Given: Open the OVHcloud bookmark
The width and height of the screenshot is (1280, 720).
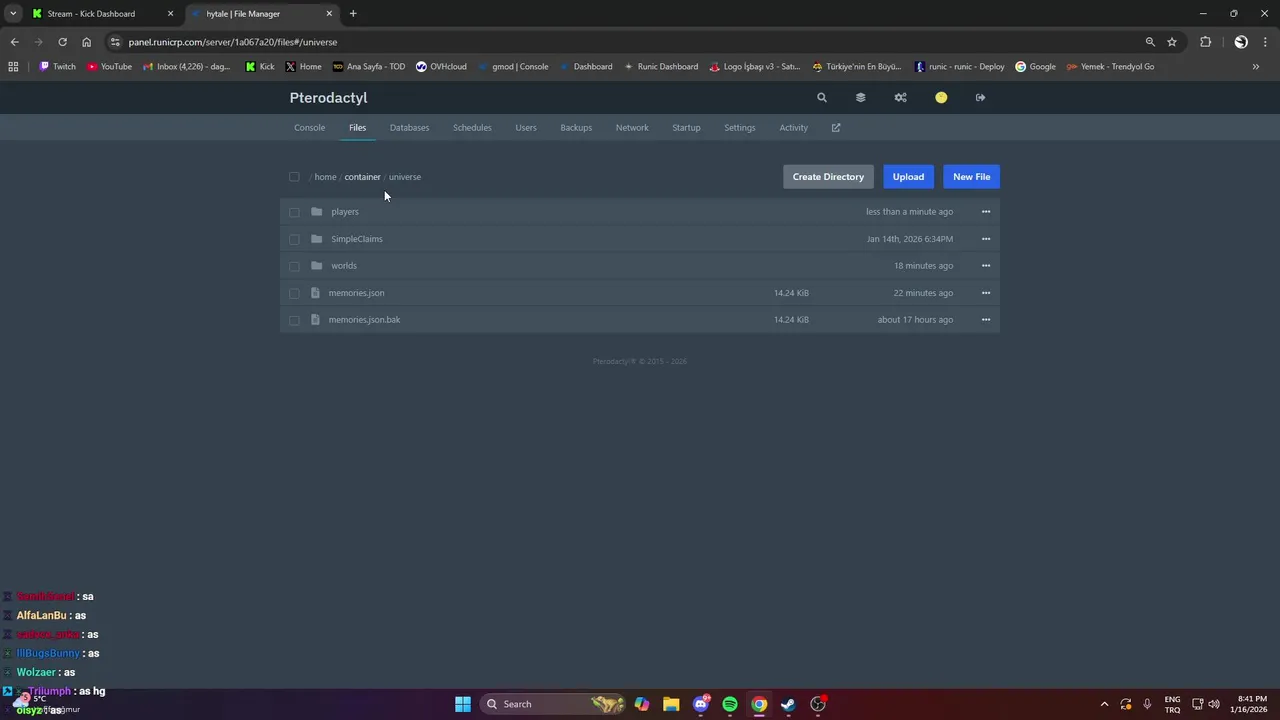Looking at the screenshot, I should pos(441,67).
